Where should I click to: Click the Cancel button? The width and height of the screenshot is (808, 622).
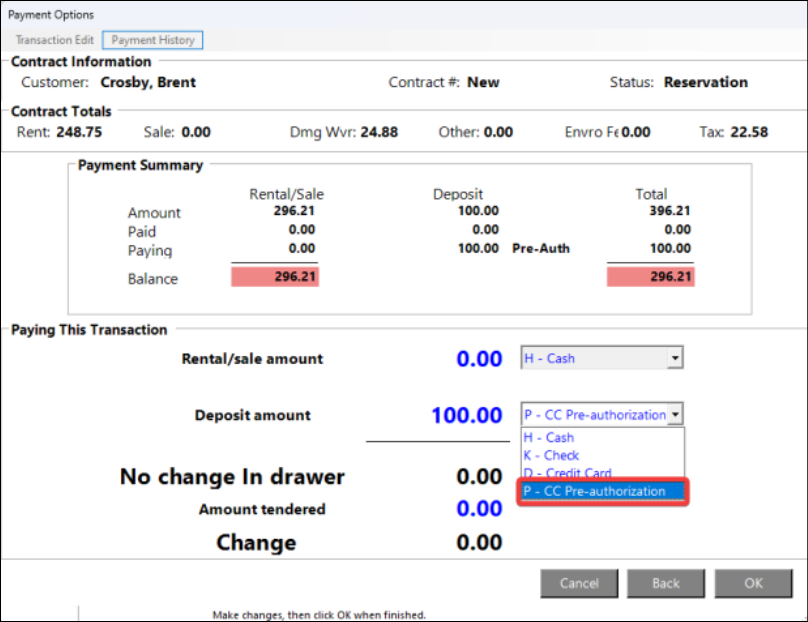(579, 583)
